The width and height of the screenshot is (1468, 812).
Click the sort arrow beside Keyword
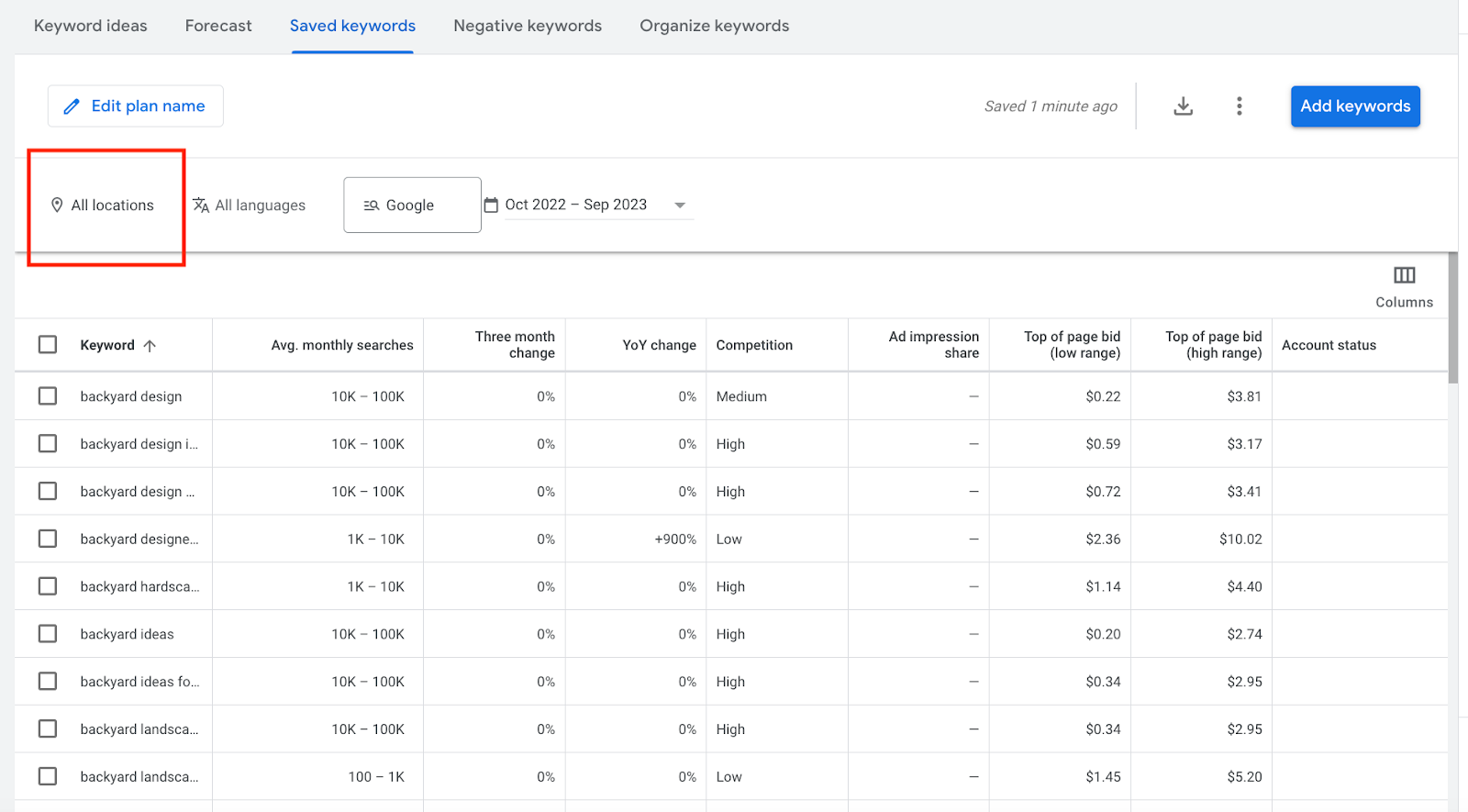[x=150, y=346]
